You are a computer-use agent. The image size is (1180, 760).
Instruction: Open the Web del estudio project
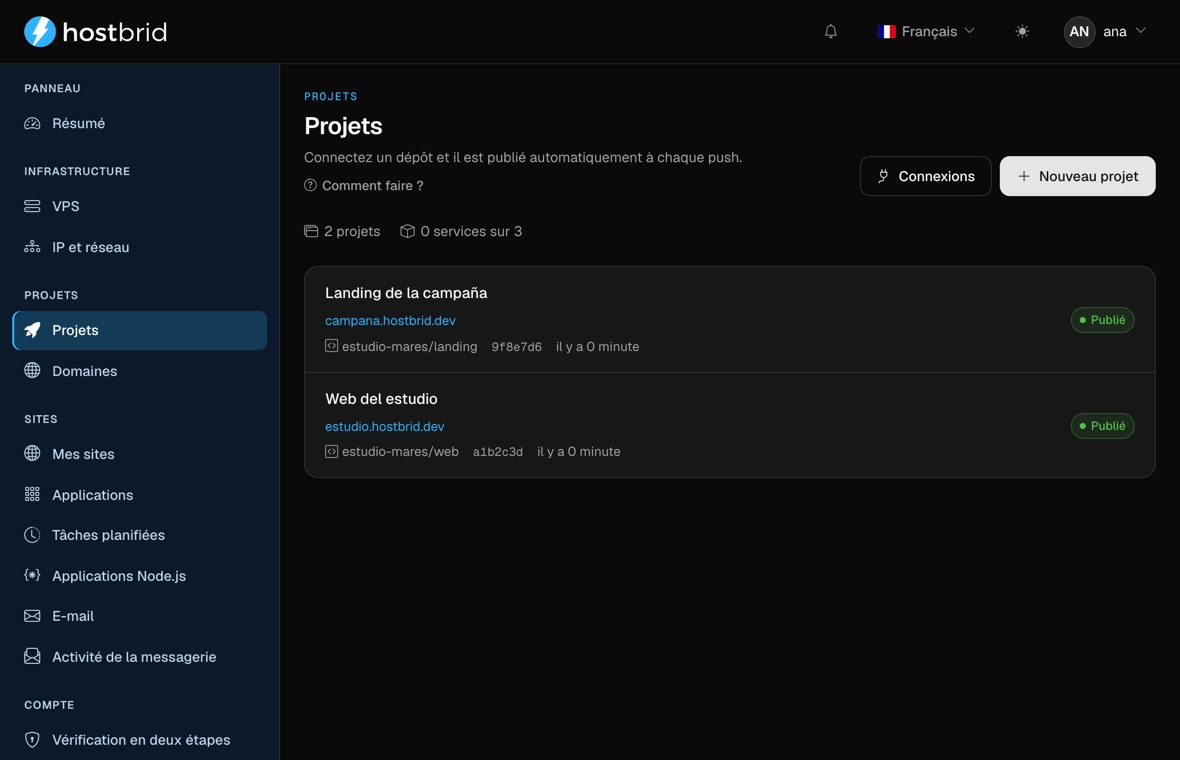[382, 399]
